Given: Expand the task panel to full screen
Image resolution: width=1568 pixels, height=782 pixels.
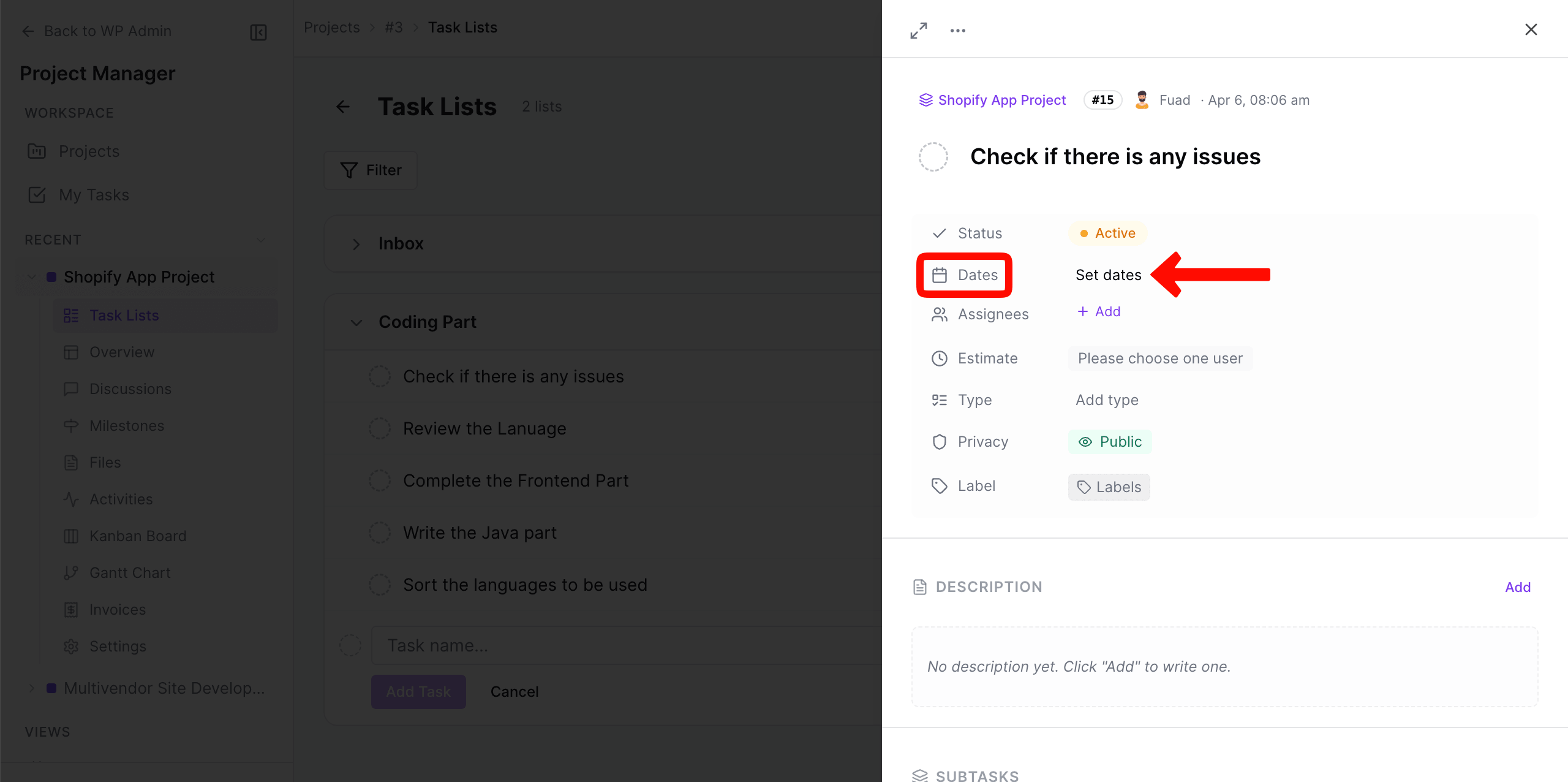Looking at the screenshot, I should (918, 31).
